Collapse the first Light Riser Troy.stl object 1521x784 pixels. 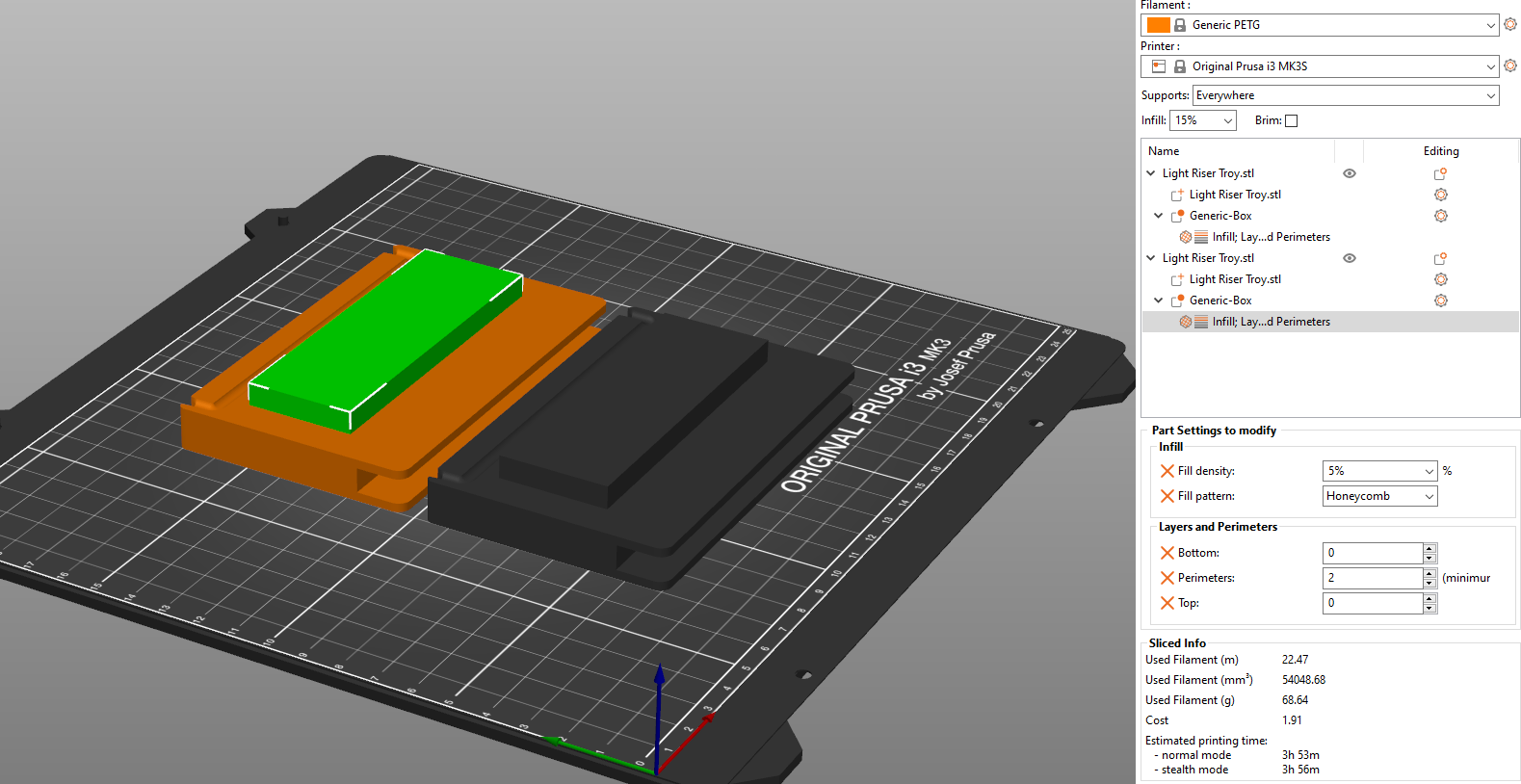coord(1150,173)
